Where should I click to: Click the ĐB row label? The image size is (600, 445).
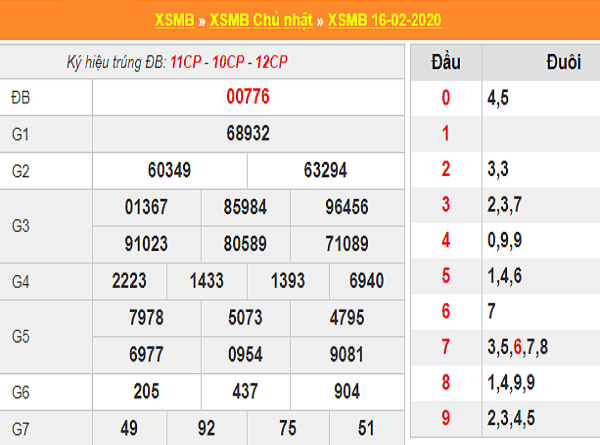(x=21, y=98)
